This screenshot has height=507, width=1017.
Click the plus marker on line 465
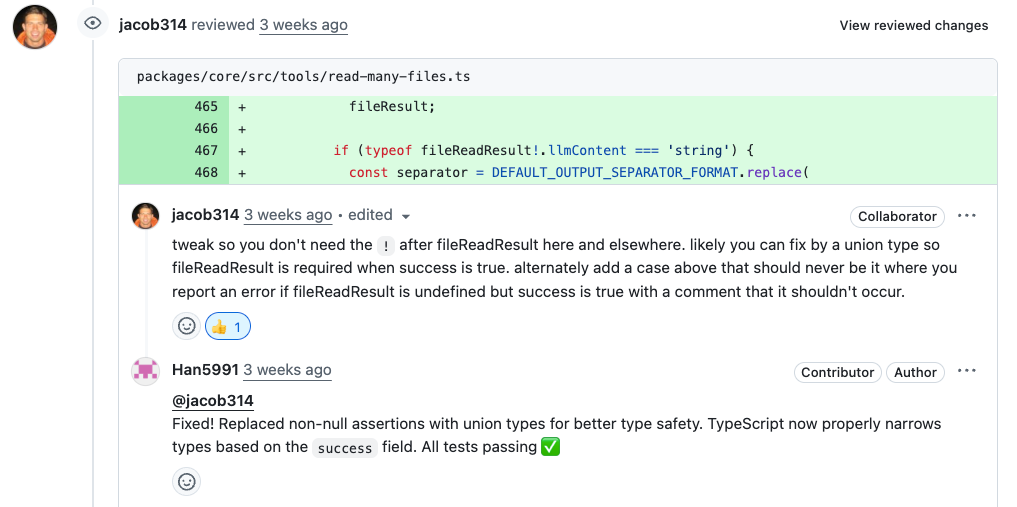[242, 106]
